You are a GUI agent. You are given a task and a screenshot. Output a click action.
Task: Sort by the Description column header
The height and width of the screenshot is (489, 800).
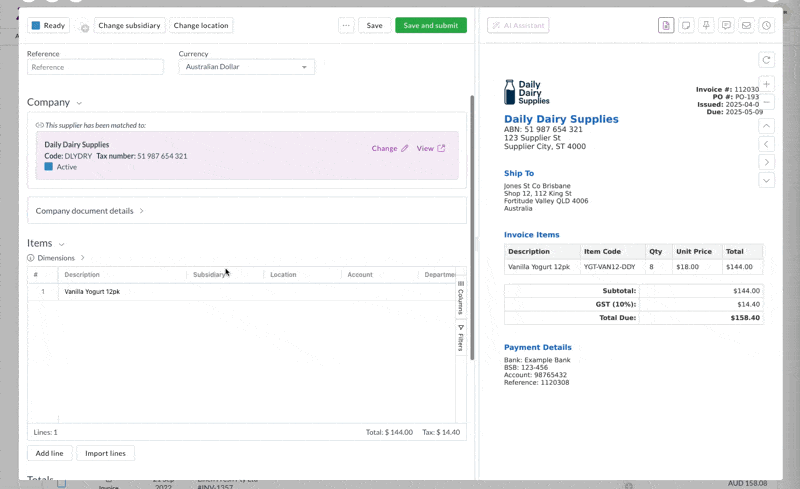(x=82, y=275)
